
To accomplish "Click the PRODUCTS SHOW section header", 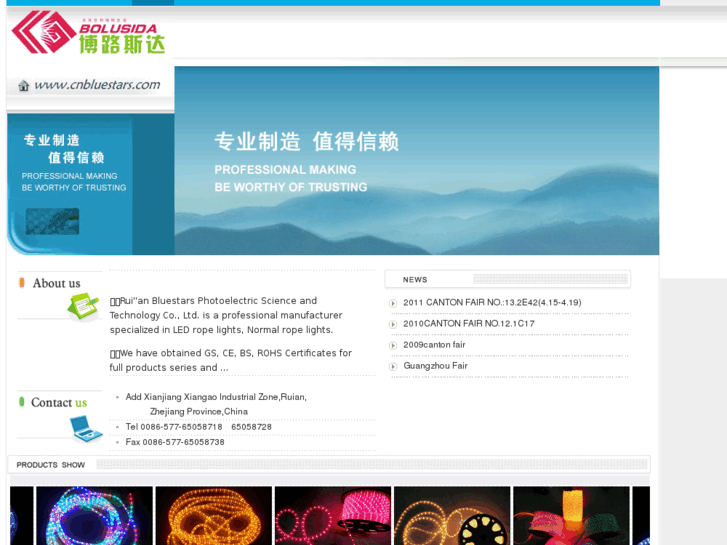I will click(329, 464).
